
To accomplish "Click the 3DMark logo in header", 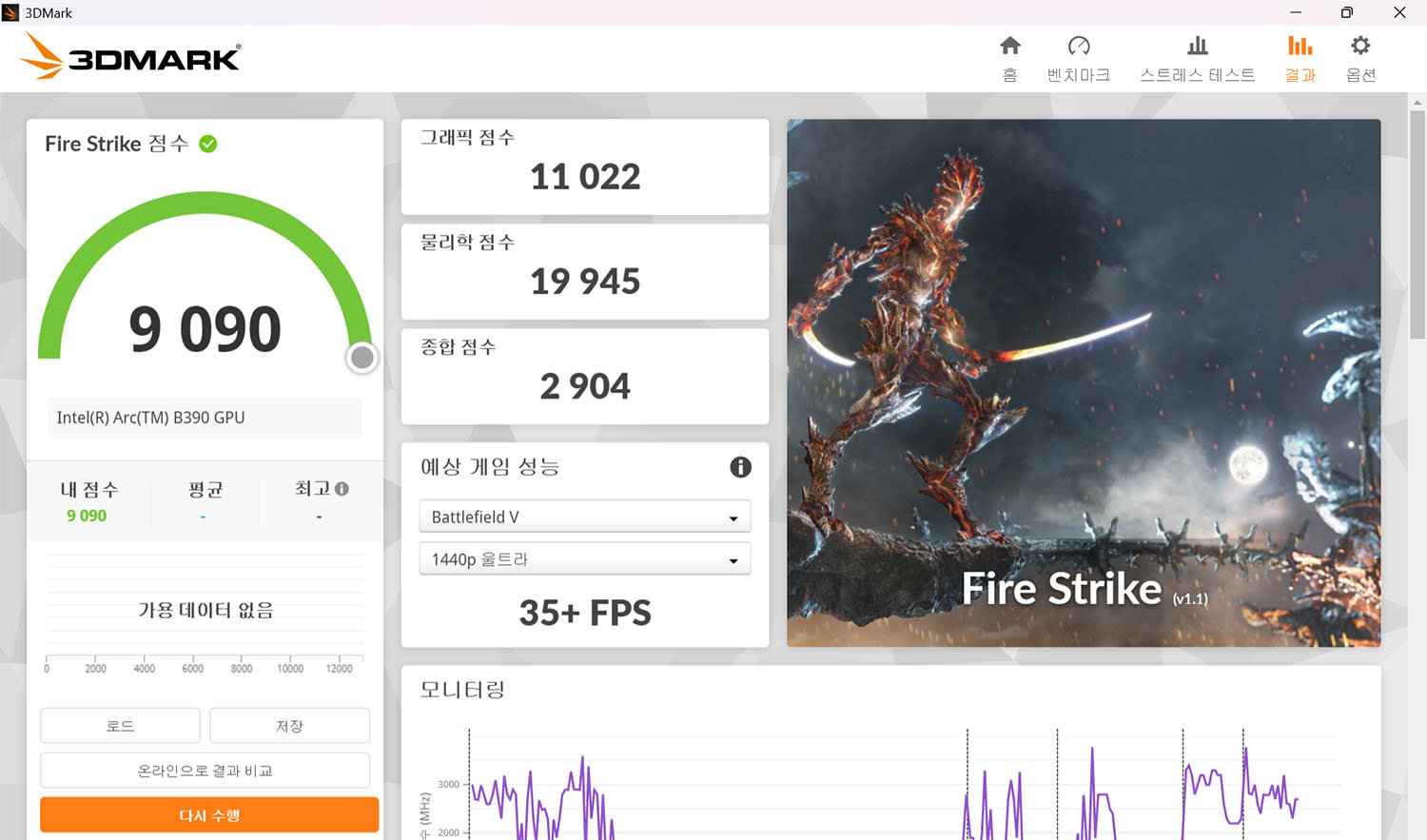I will coord(131,56).
